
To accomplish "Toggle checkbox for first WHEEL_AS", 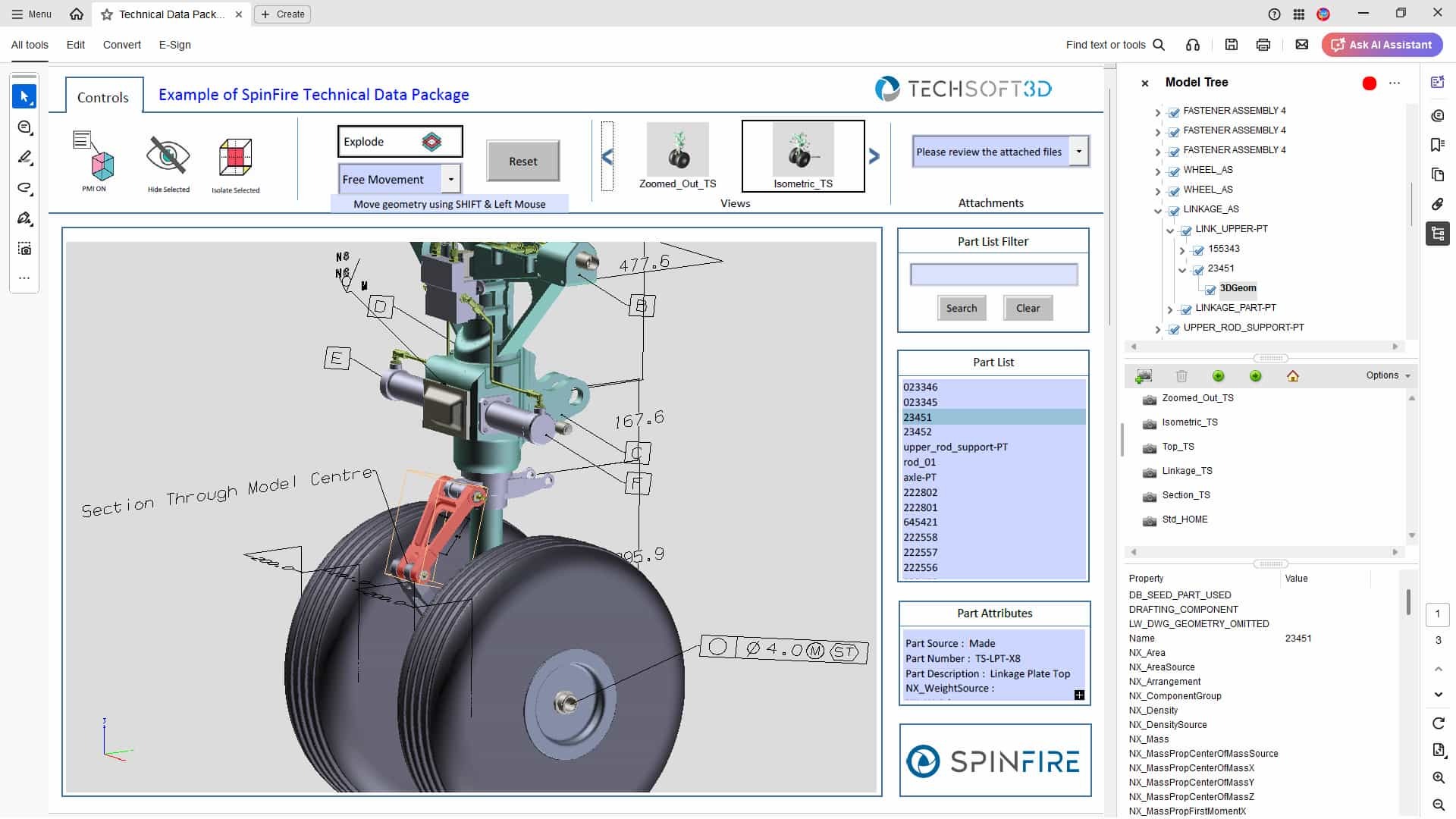I will click(1174, 171).
